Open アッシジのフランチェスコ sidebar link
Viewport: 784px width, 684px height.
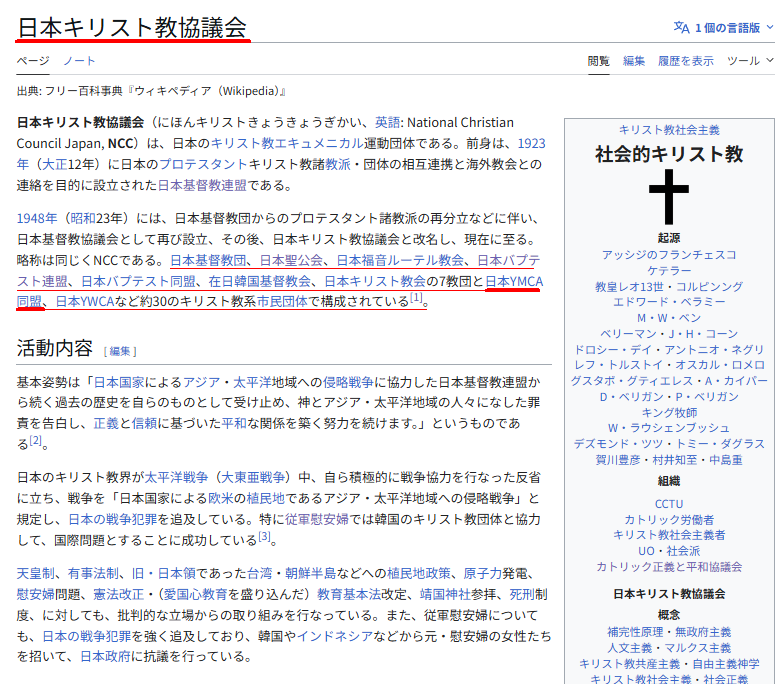[669, 255]
